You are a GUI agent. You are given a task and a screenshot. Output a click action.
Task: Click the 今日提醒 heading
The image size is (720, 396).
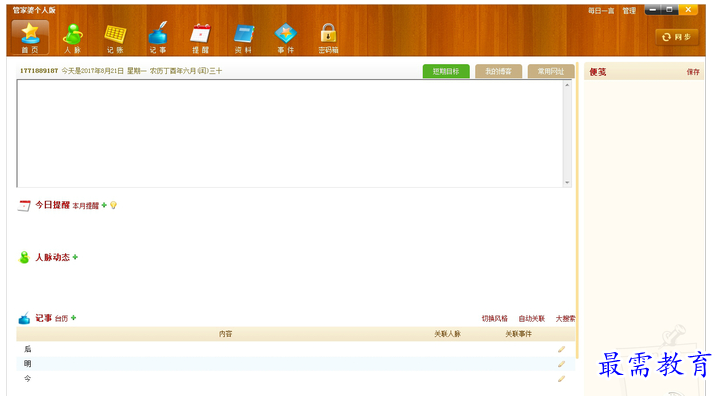click(x=52, y=205)
